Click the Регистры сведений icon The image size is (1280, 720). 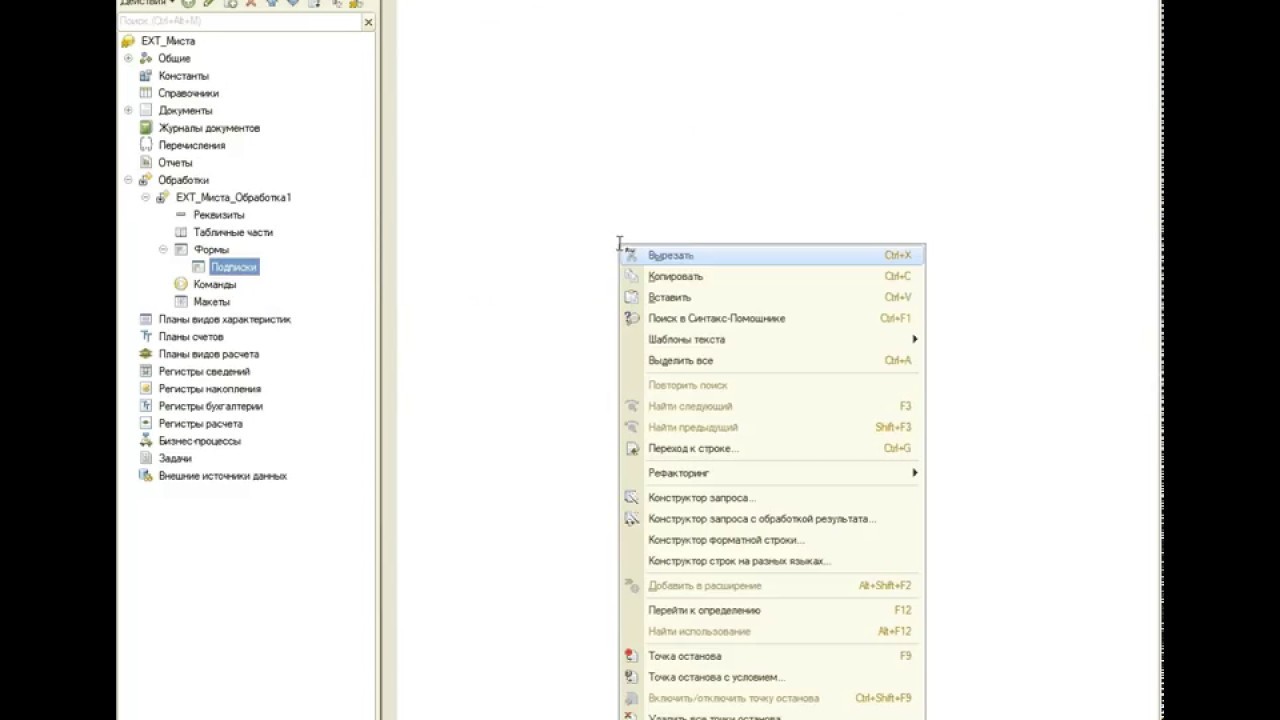click(146, 371)
